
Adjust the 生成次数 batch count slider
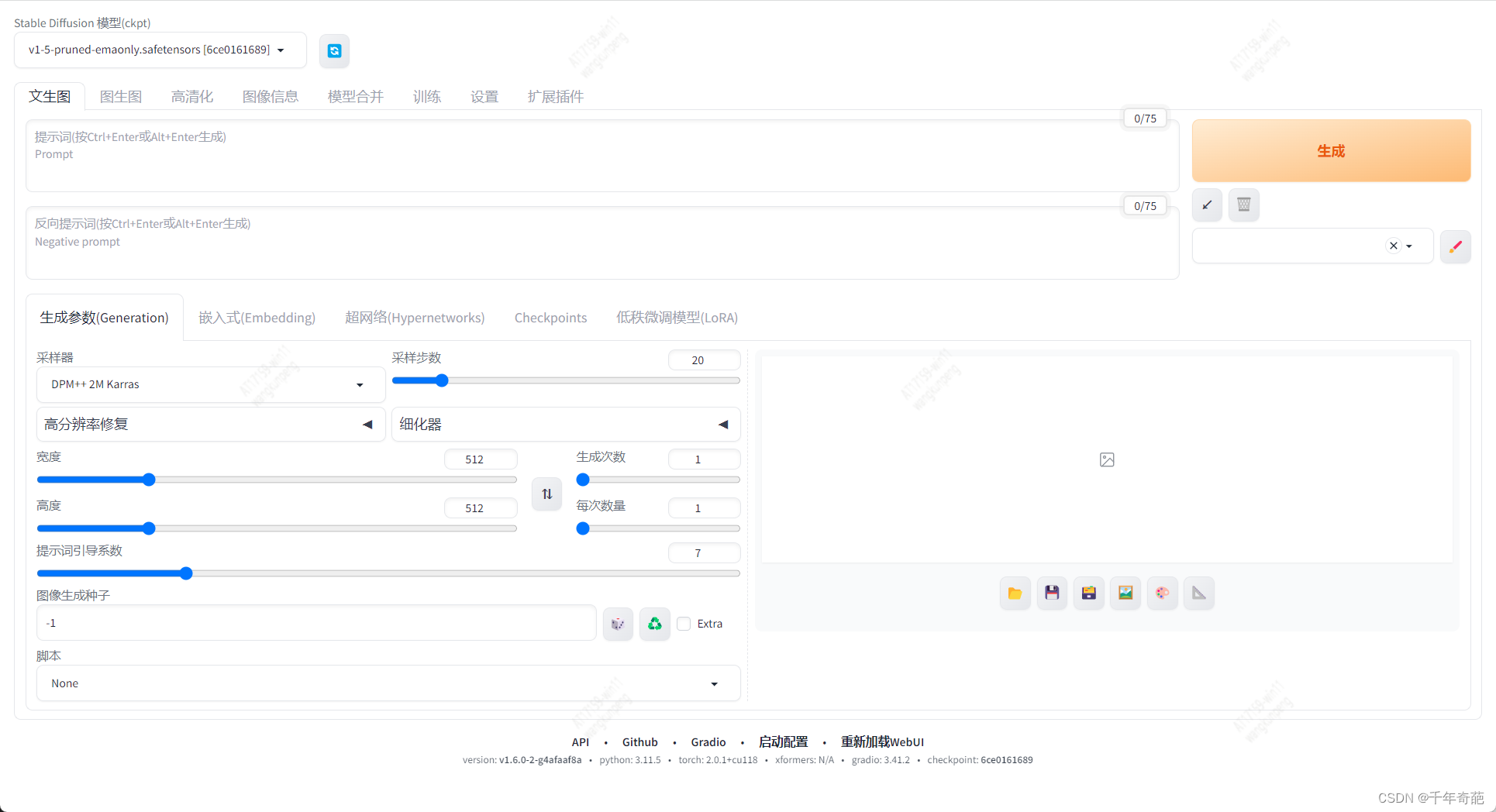coord(658,480)
